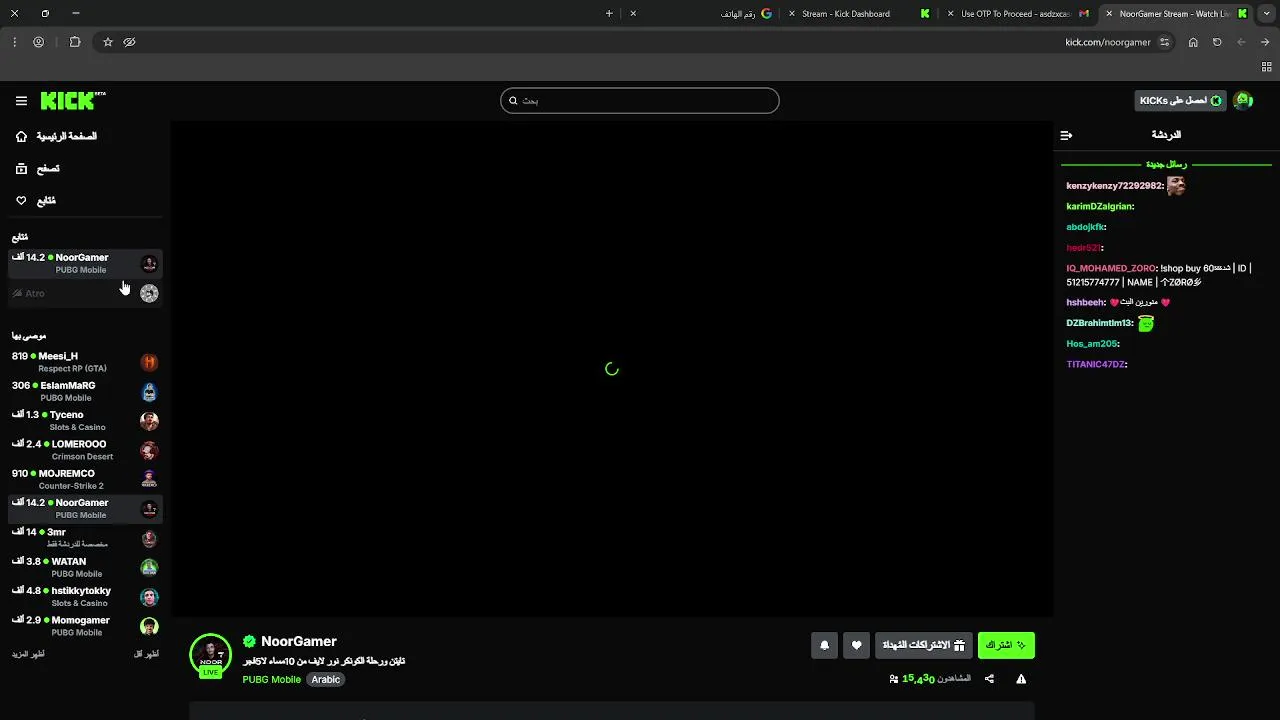Click the green Subscribe button
The image size is (1280, 720).
point(1006,646)
